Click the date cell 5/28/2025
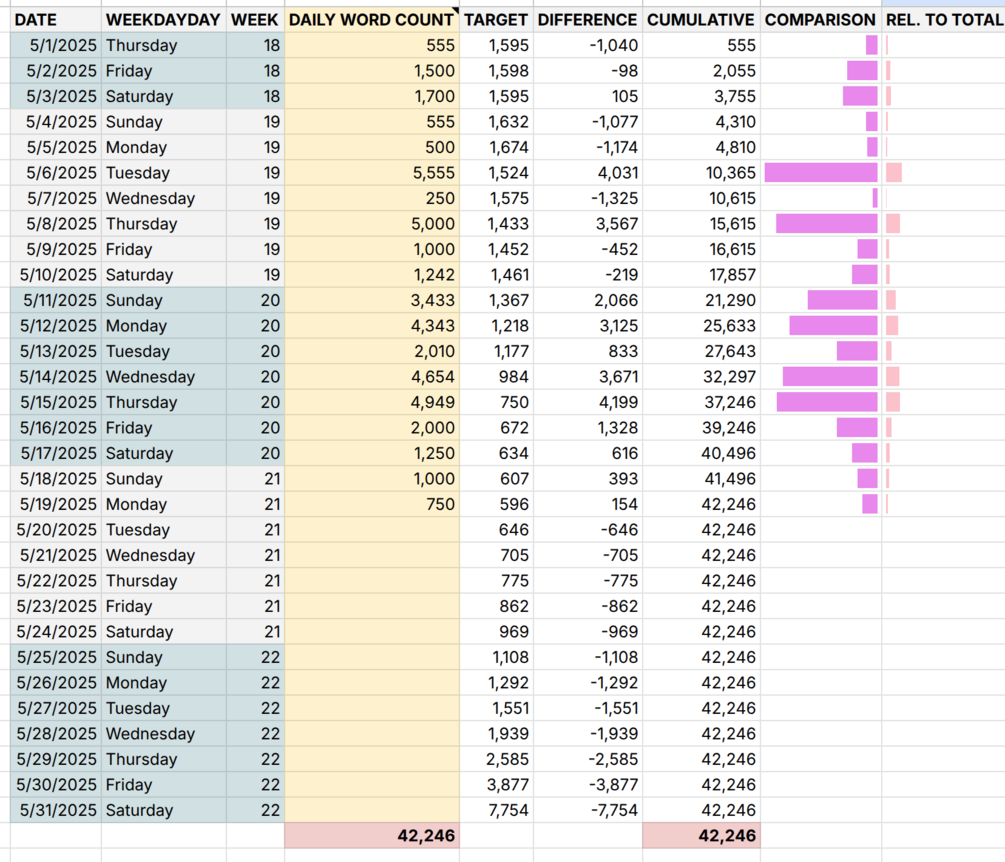Screen dimensions: 1005x862 pyautogui.click(x=56, y=734)
